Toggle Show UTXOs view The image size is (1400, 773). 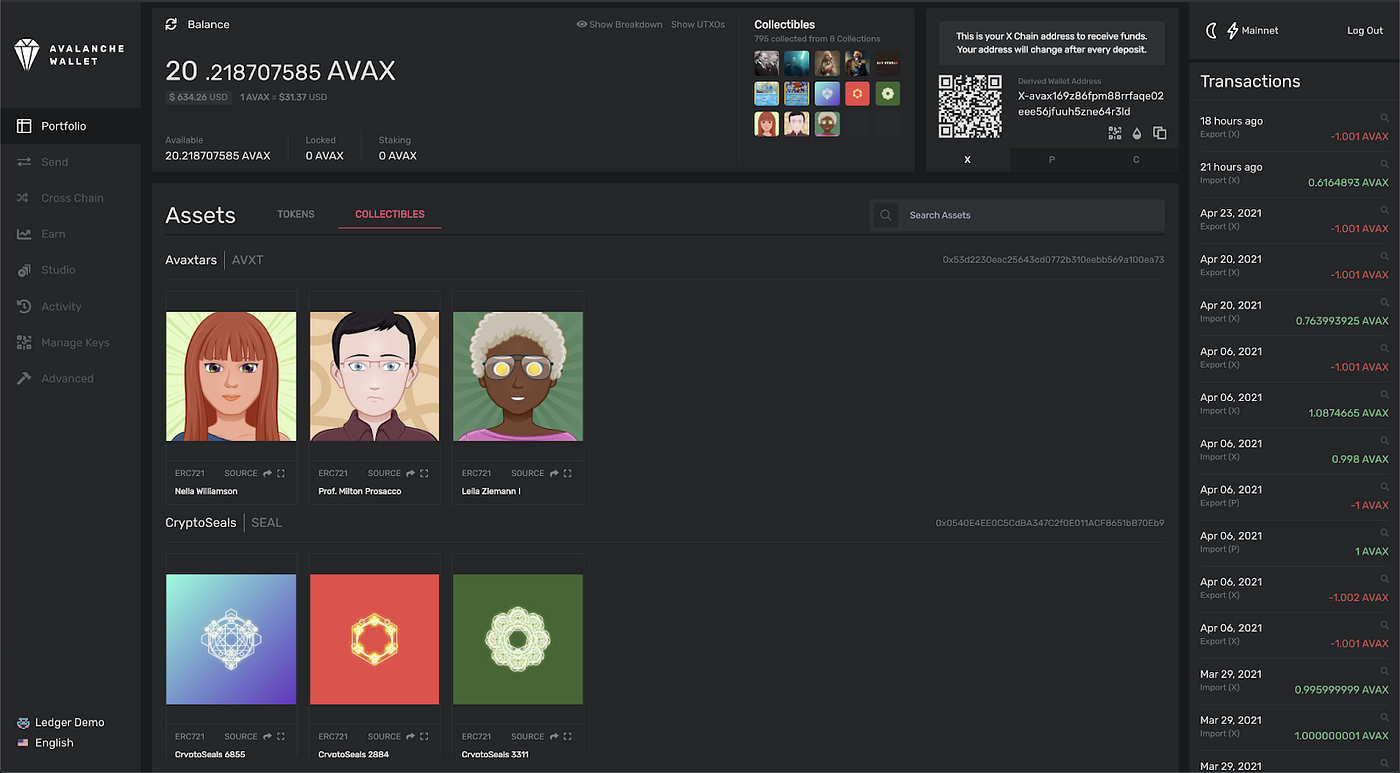tap(698, 24)
